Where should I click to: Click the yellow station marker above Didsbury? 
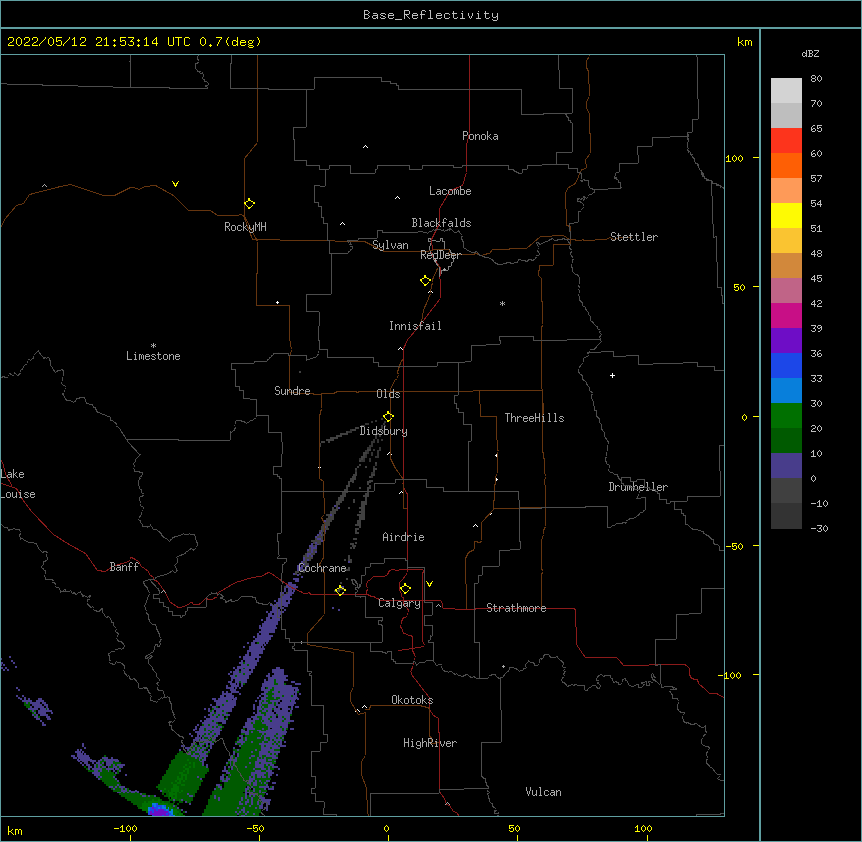[x=388, y=417]
